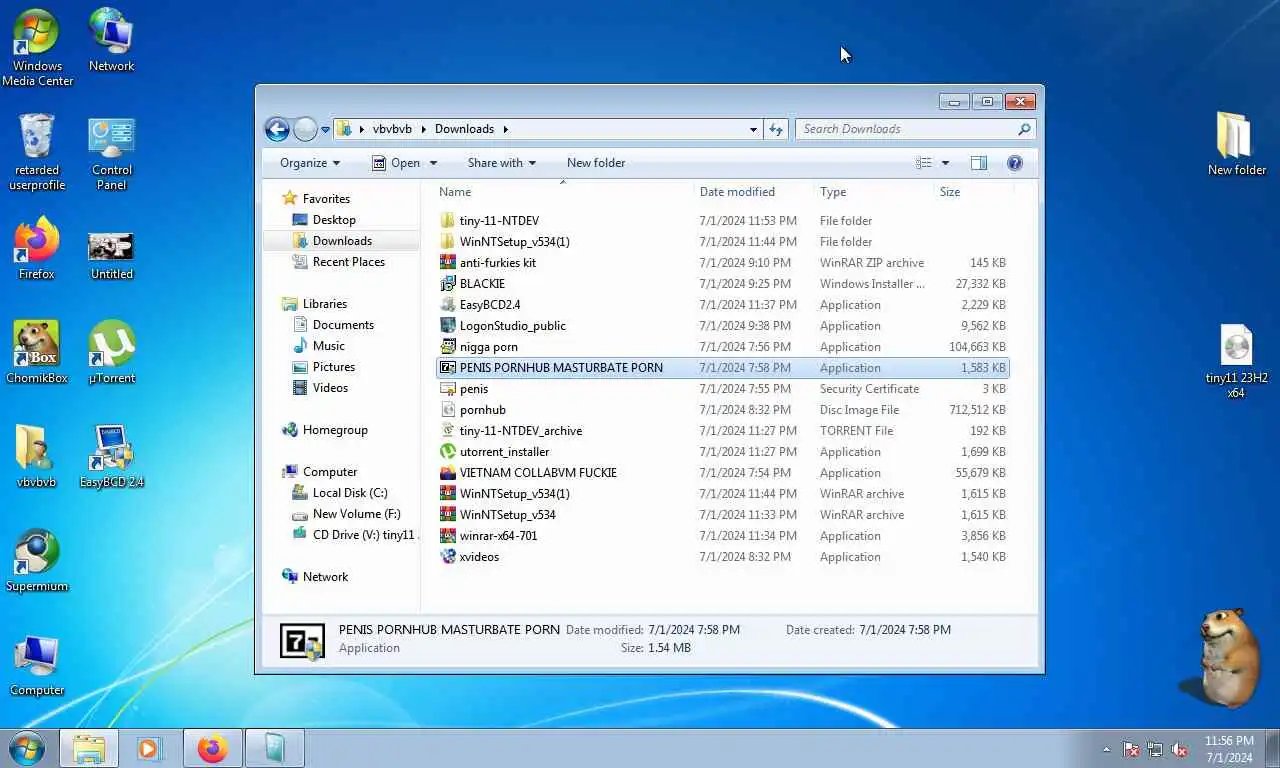This screenshot has width=1280, height=768.
Task: Refresh the Downloads folder view
Action: coord(776,129)
